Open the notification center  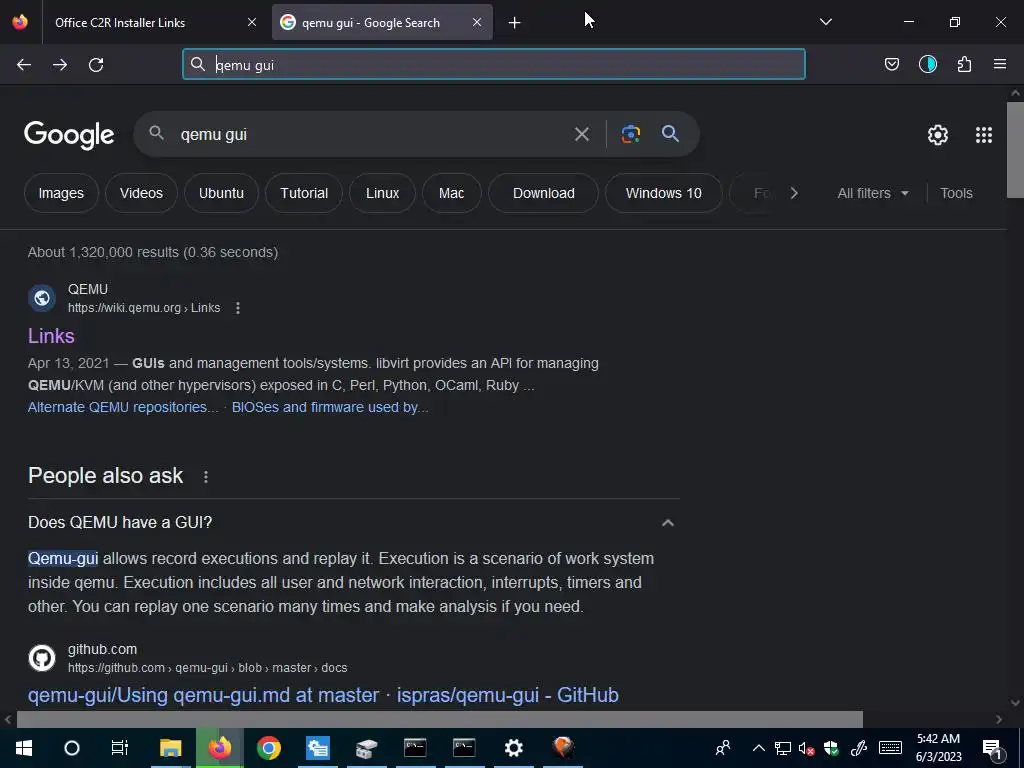pyautogui.click(x=992, y=748)
